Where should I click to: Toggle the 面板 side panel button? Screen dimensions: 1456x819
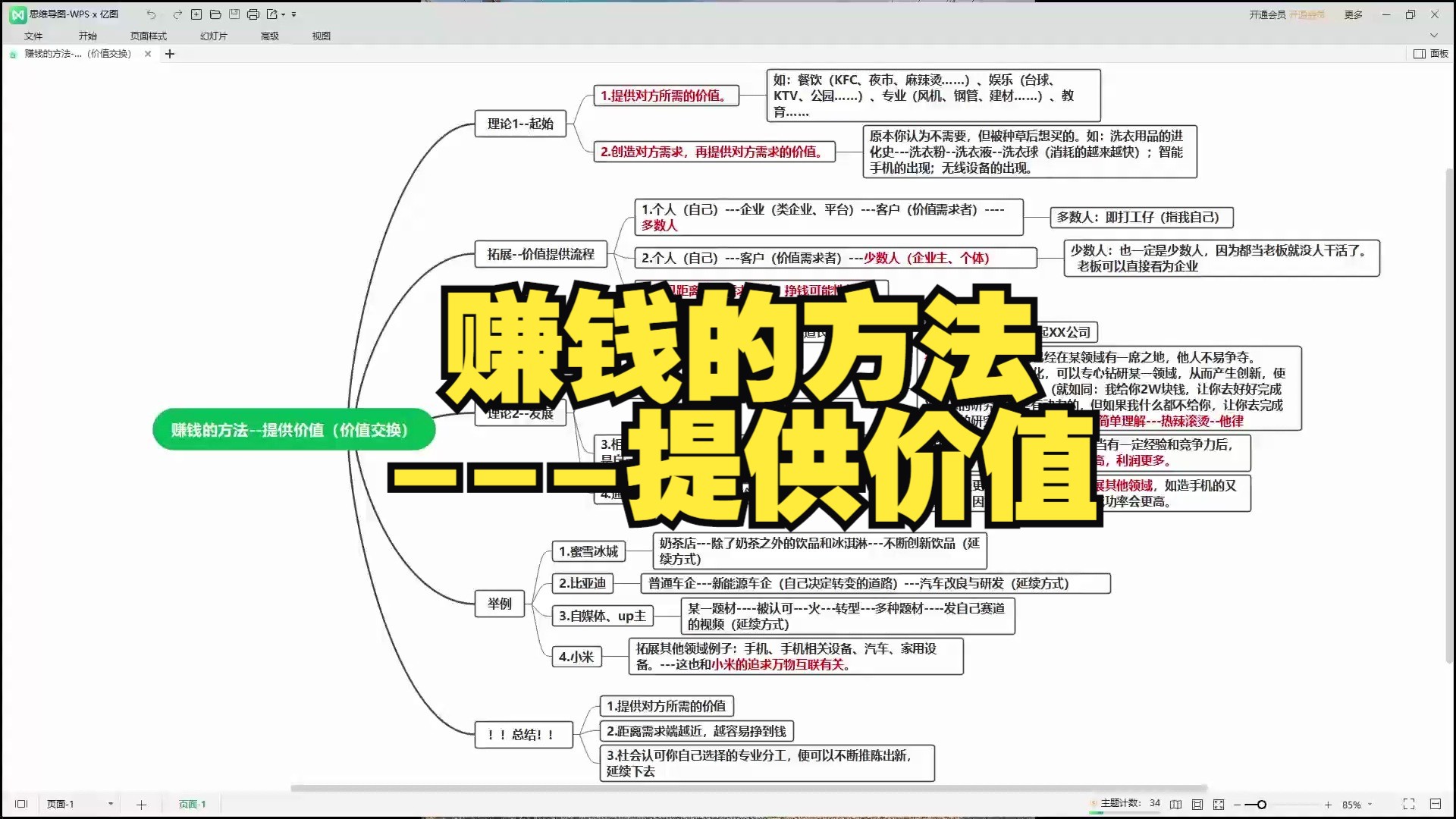pos(1431,54)
